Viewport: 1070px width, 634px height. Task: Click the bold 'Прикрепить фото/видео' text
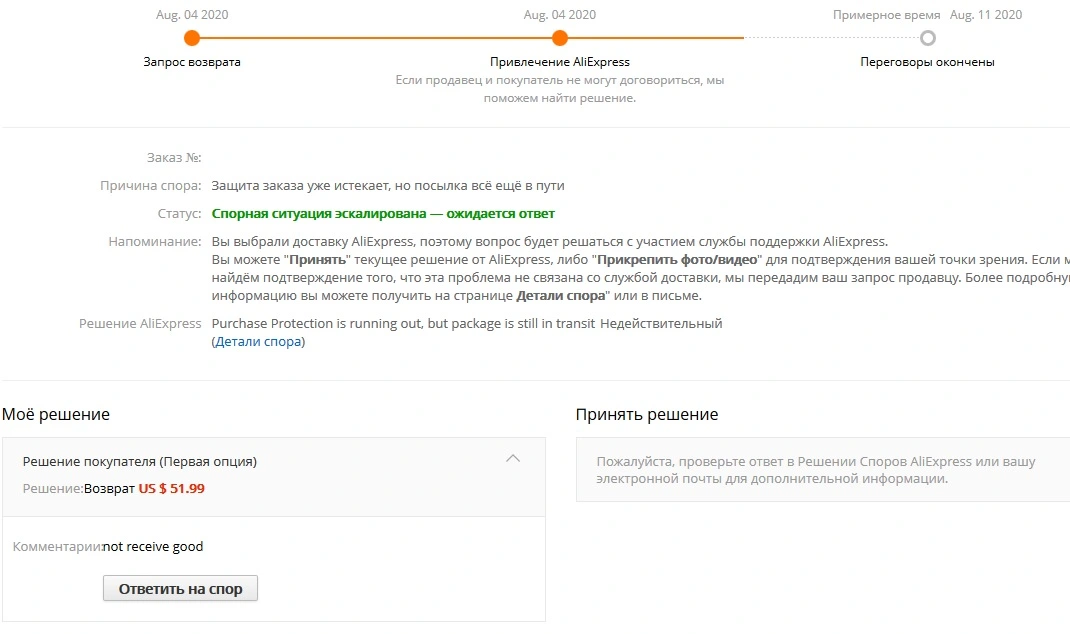pyautogui.click(x=677, y=259)
